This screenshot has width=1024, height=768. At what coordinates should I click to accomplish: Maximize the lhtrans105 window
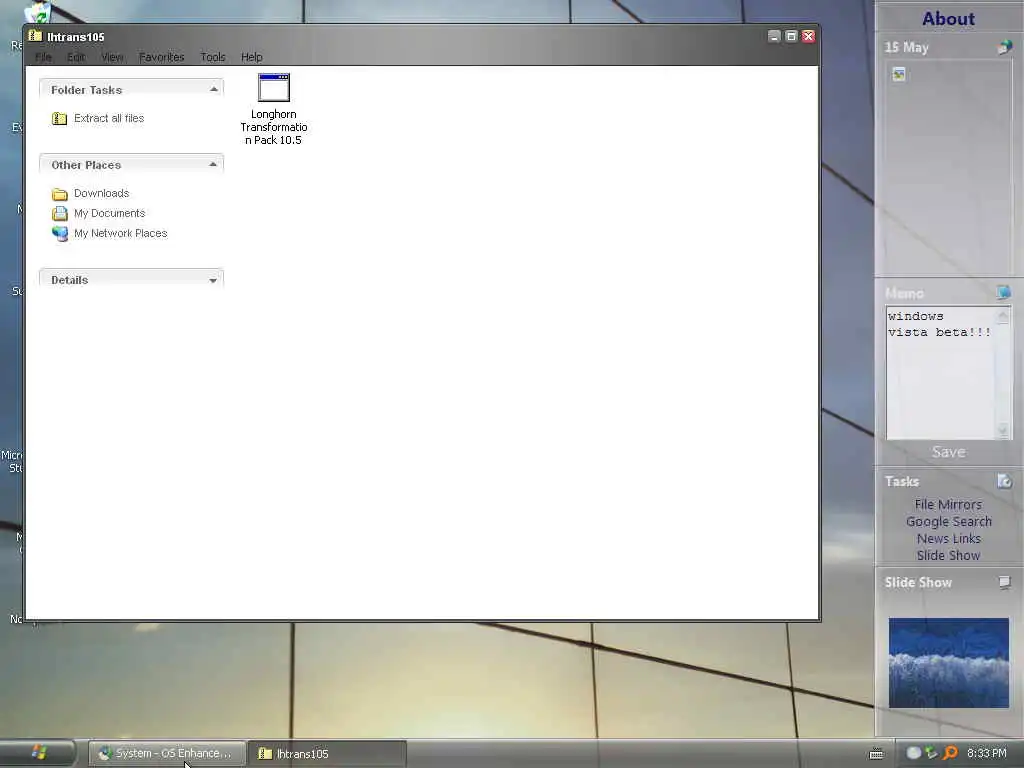791,36
